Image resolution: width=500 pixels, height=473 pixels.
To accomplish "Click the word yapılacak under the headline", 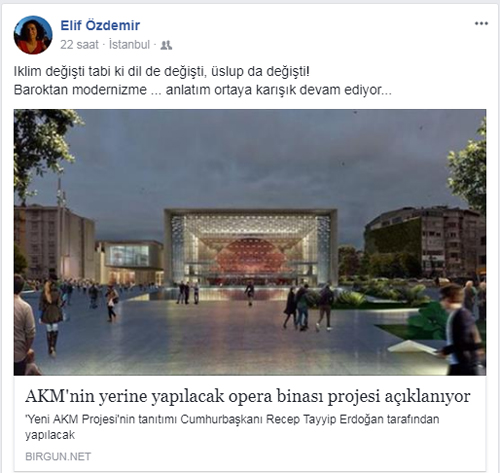I will (x=50, y=435).
